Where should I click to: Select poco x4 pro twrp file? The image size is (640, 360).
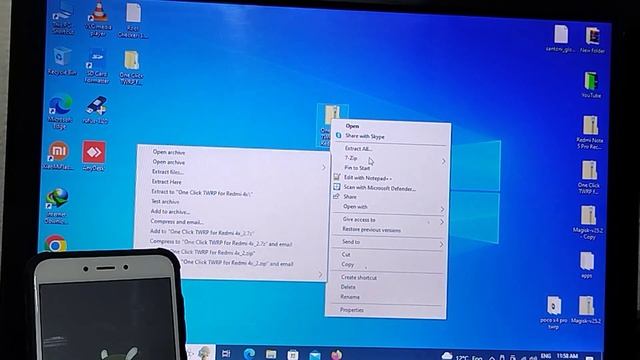(553, 312)
